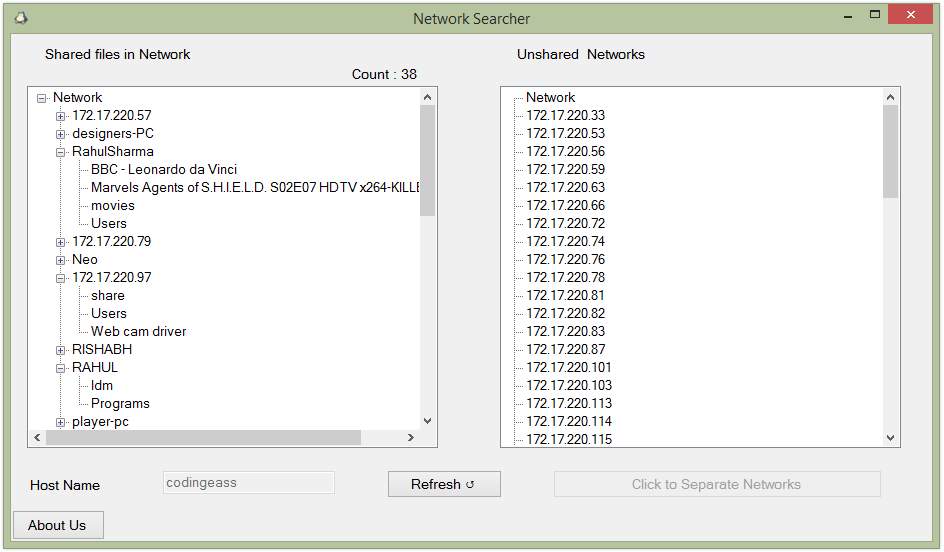Viewport: 944px width, 552px height.
Task: Close the Network Searcher window
Action: point(910,14)
